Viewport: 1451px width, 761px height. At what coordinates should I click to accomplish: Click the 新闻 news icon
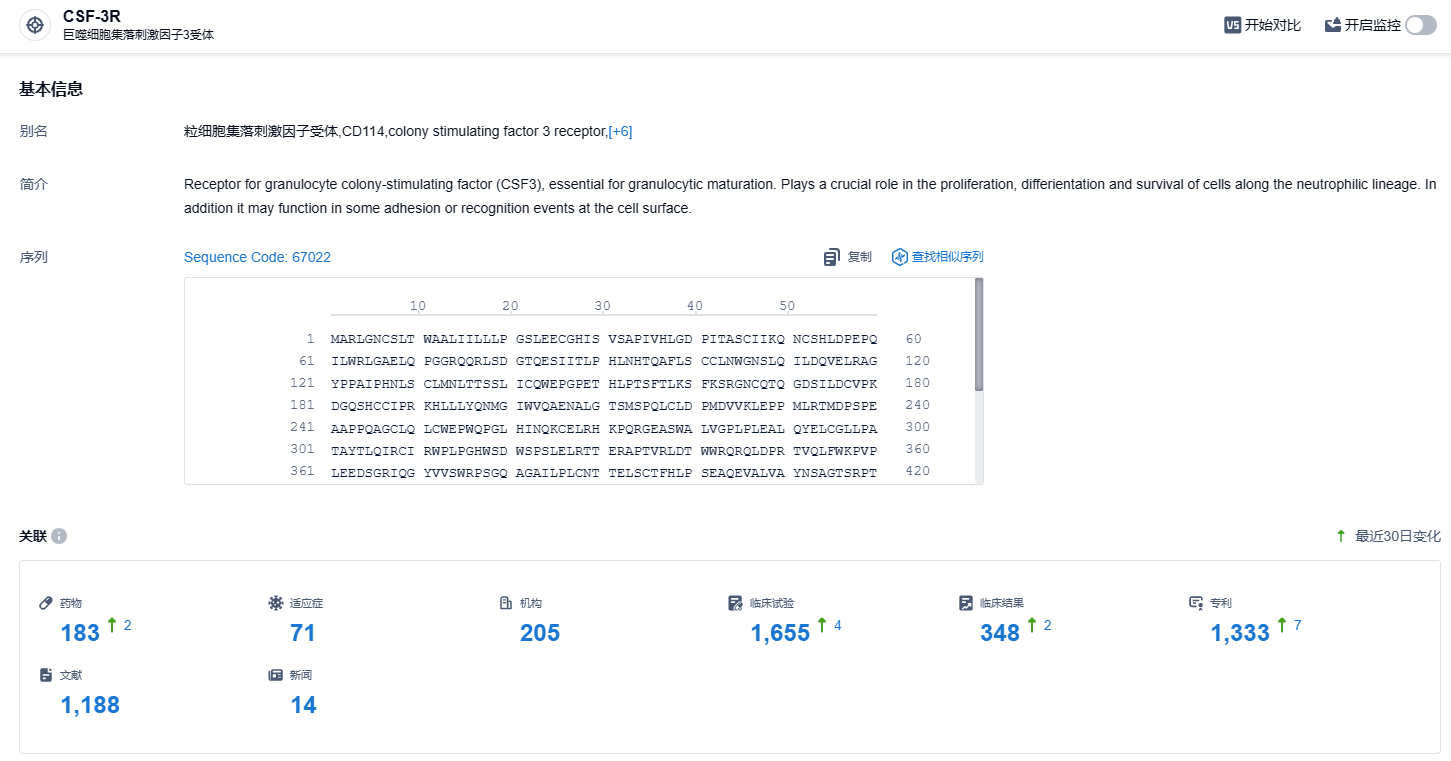tap(275, 675)
